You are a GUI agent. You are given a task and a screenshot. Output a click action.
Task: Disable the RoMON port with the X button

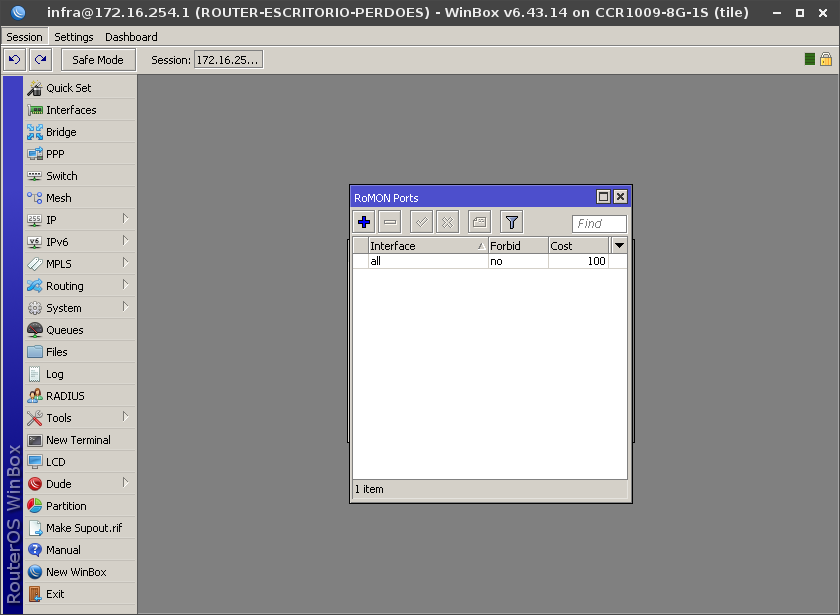tap(447, 222)
